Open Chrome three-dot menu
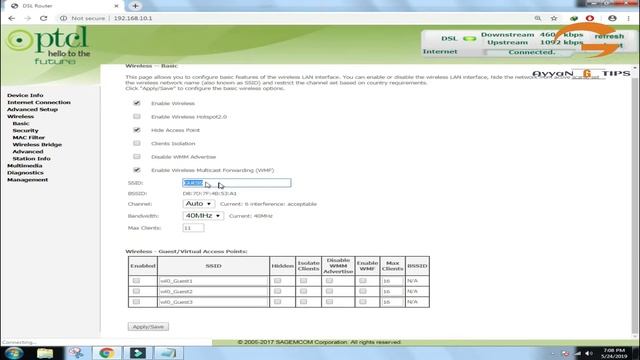The width and height of the screenshot is (640, 360). pyautogui.click(x=629, y=18)
